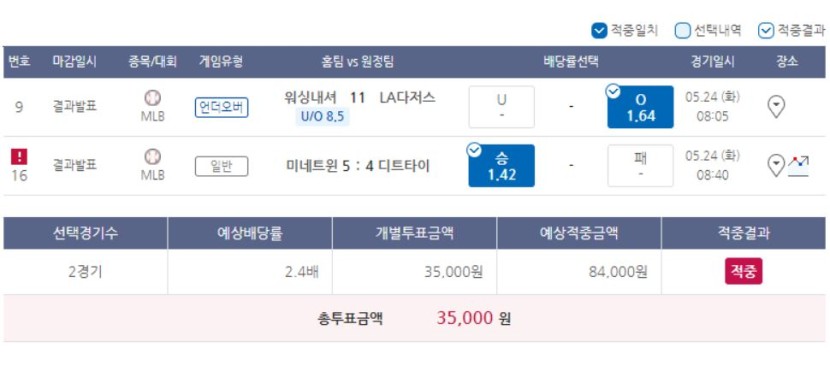Screen dimensions: 830x383
Task: Click the 마감일시 column header
Action: click(x=75, y=61)
